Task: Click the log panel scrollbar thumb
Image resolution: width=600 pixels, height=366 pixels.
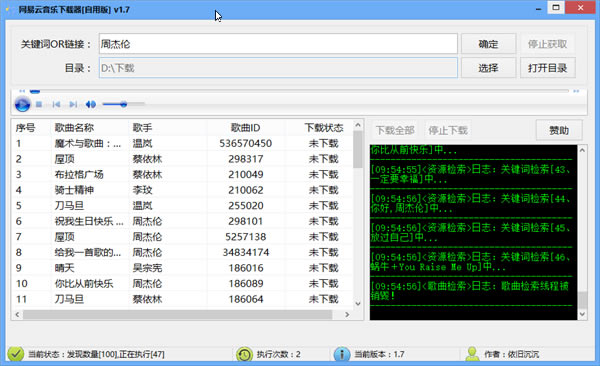Action: tap(582, 300)
